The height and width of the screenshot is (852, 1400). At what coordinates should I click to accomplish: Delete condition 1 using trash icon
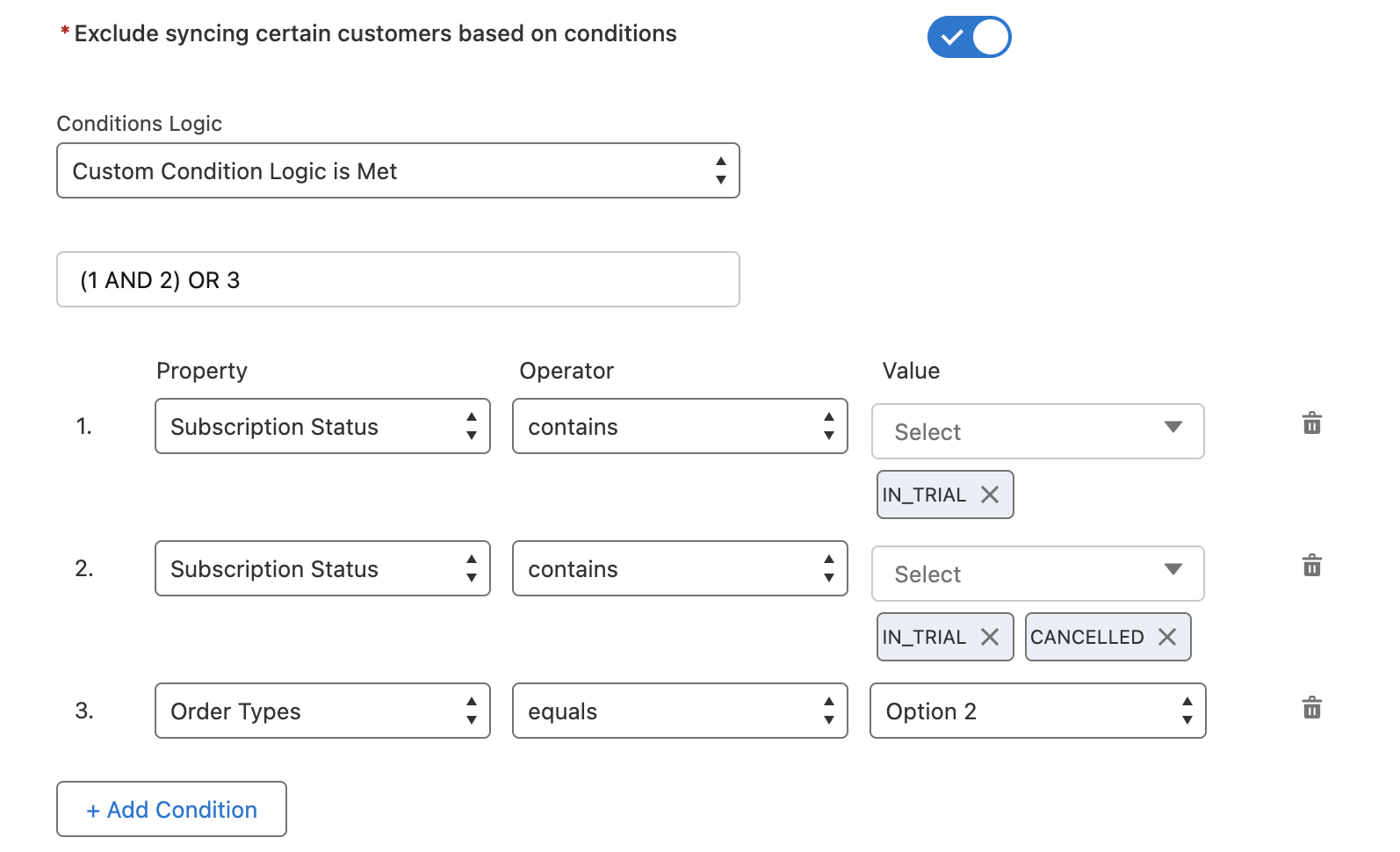pos(1311,423)
